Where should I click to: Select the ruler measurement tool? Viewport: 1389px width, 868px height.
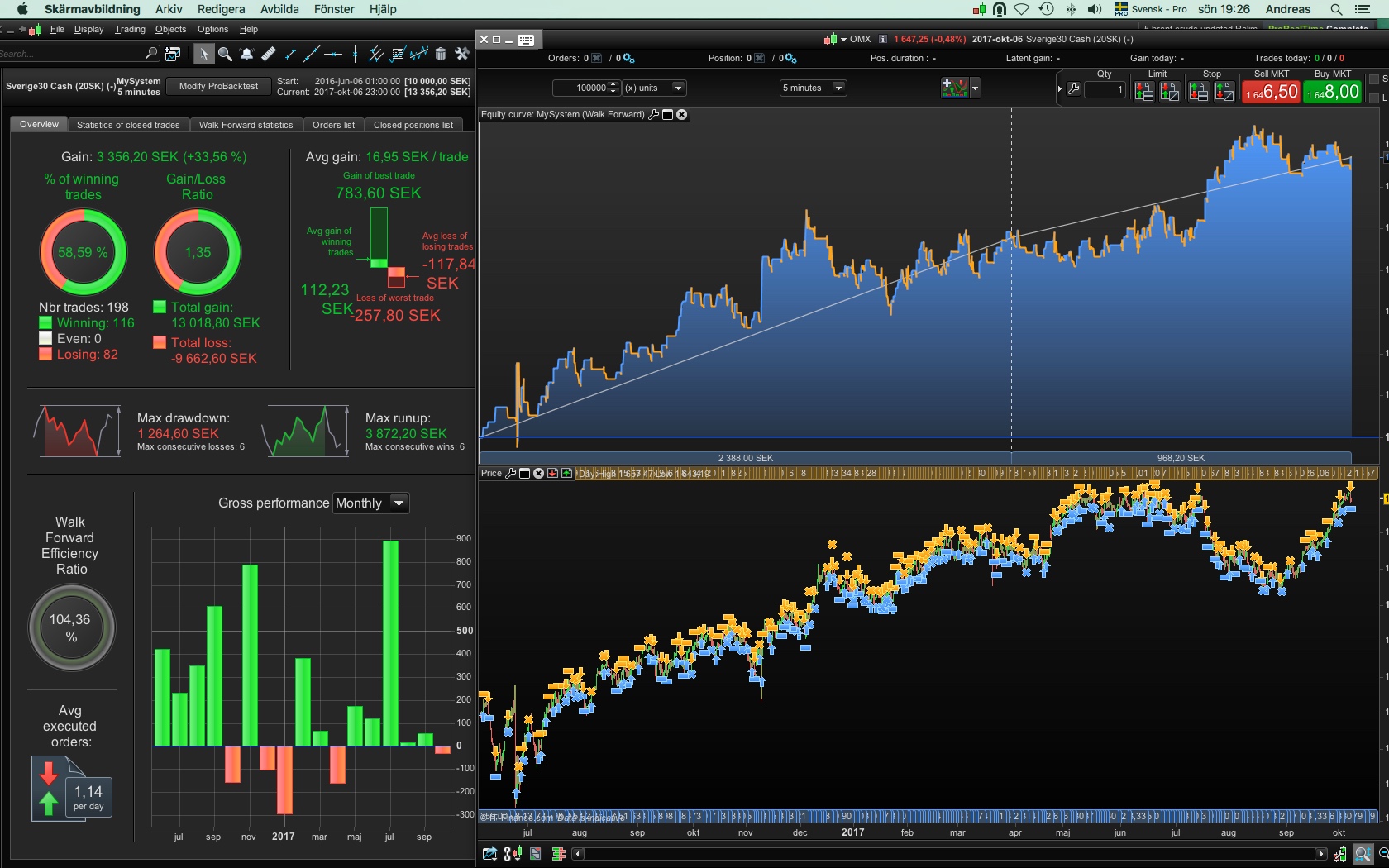click(268, 55)
